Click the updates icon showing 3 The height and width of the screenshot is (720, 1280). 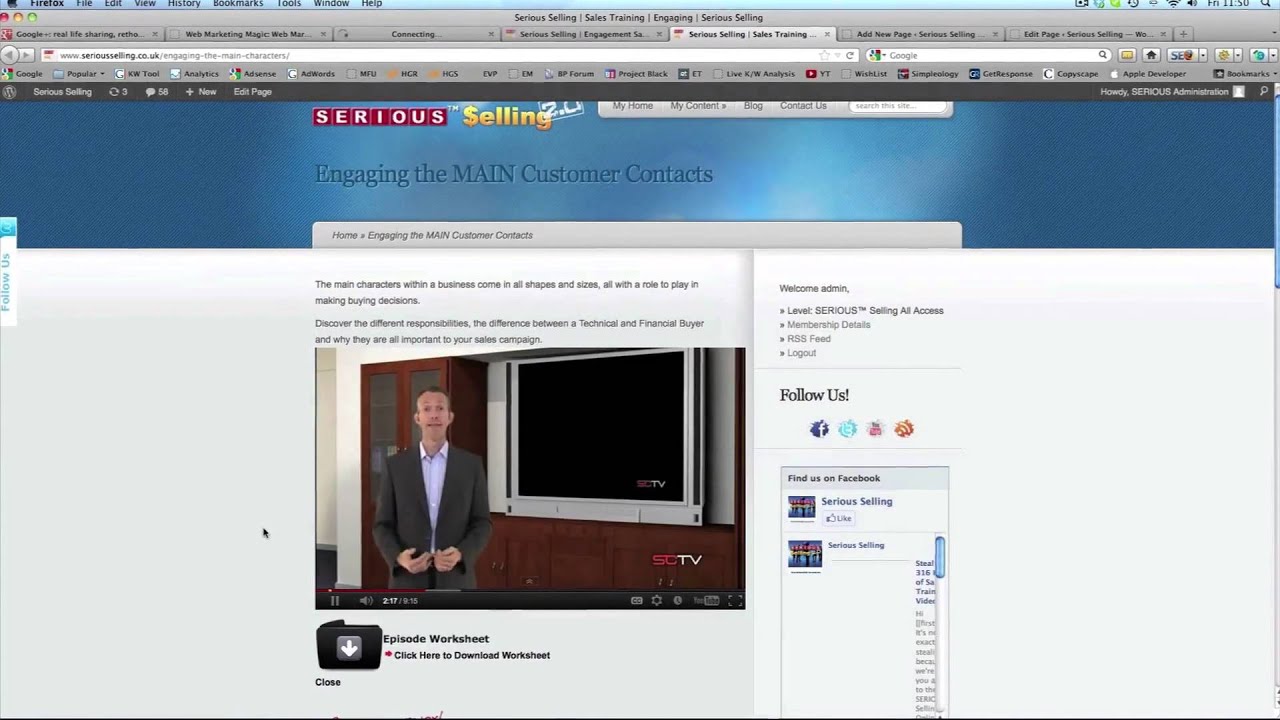[118, 91]
